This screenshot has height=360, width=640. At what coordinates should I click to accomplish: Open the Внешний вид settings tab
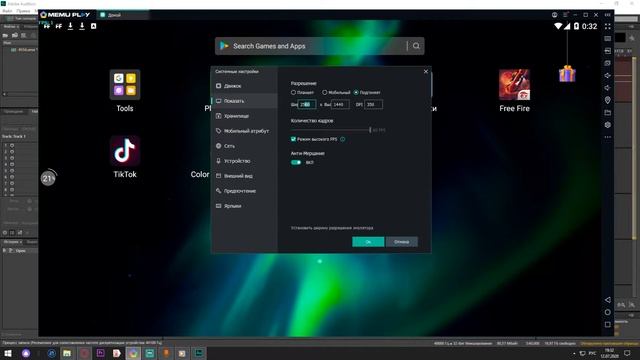pos(244,176)
